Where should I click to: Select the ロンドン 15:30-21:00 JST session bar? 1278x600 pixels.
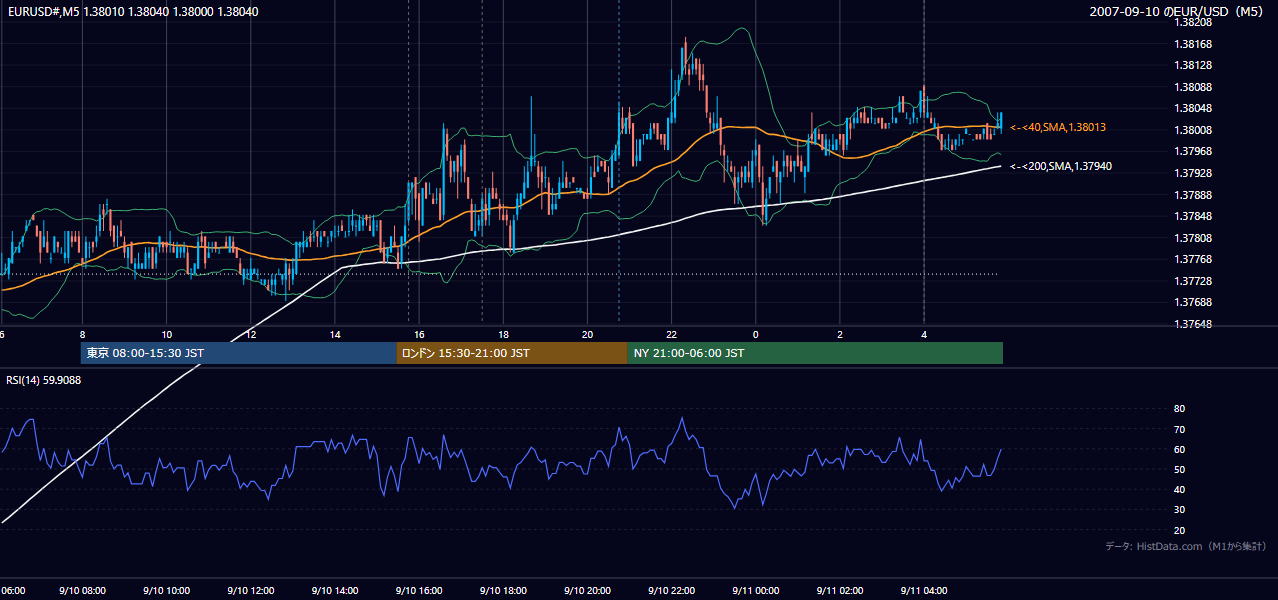(x=511, y=353)
